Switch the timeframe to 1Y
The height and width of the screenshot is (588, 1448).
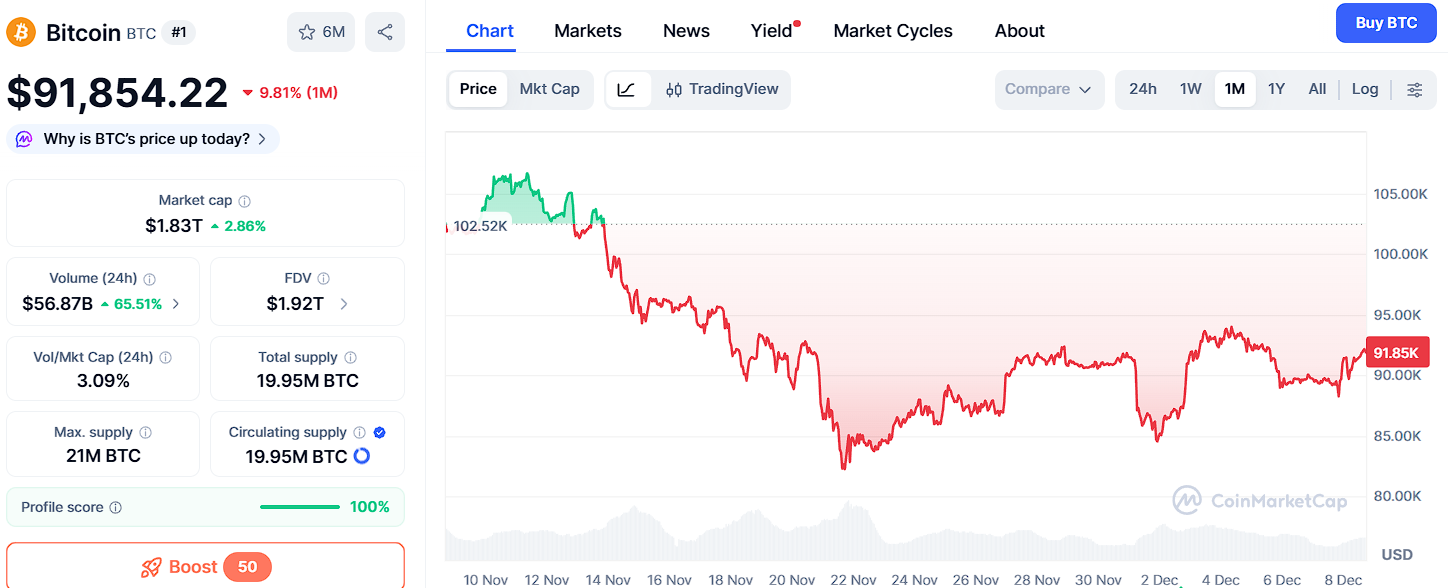(1276, 89)
